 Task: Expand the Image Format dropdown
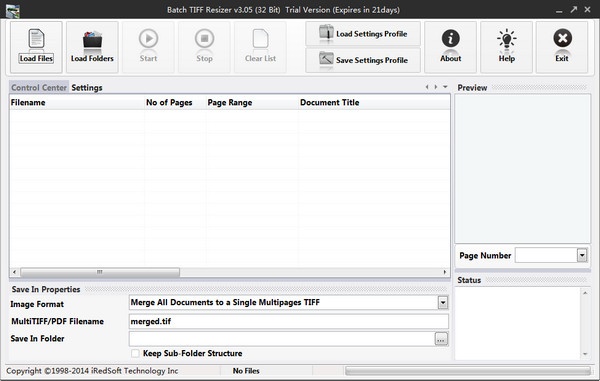pos(443,303)
